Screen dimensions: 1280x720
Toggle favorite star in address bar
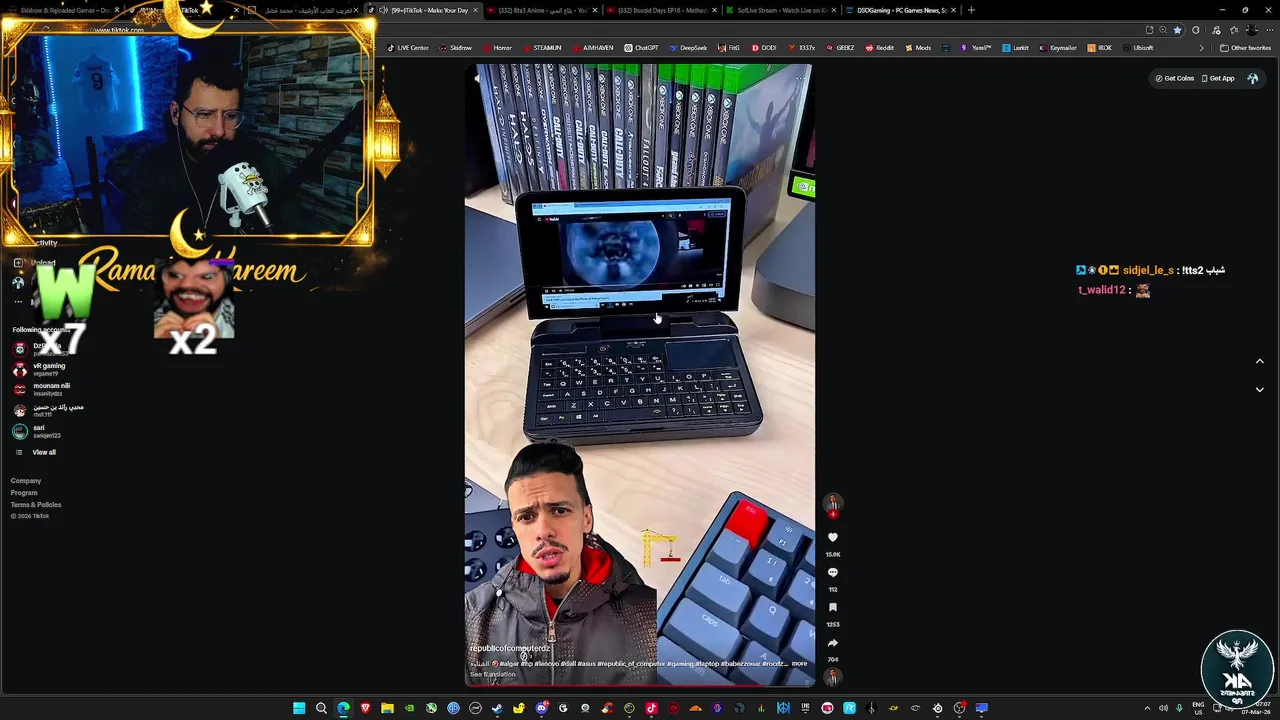[x=1177, y=30]
